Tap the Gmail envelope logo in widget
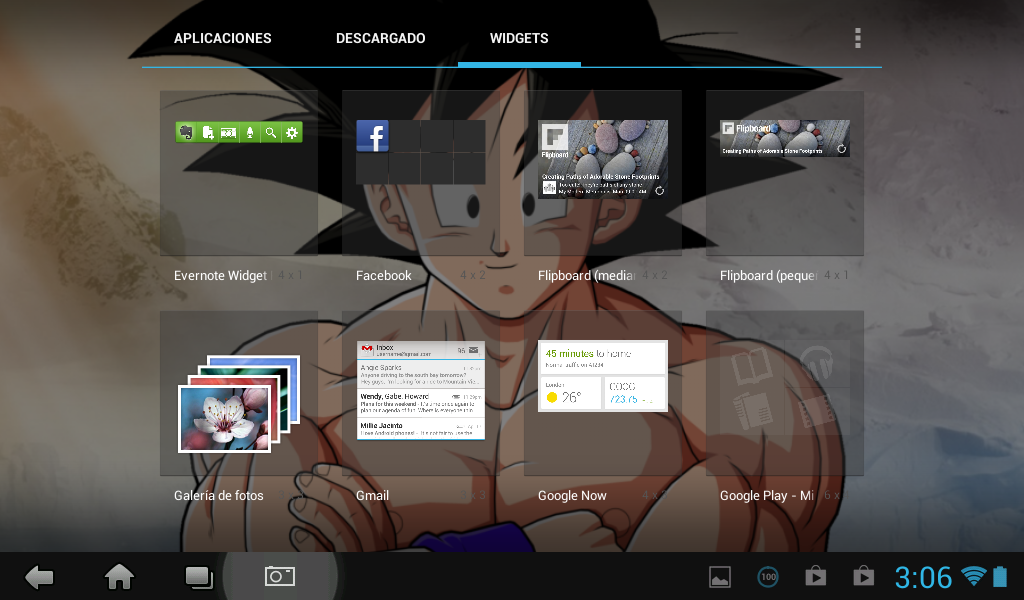 click(x=367, y=349)
